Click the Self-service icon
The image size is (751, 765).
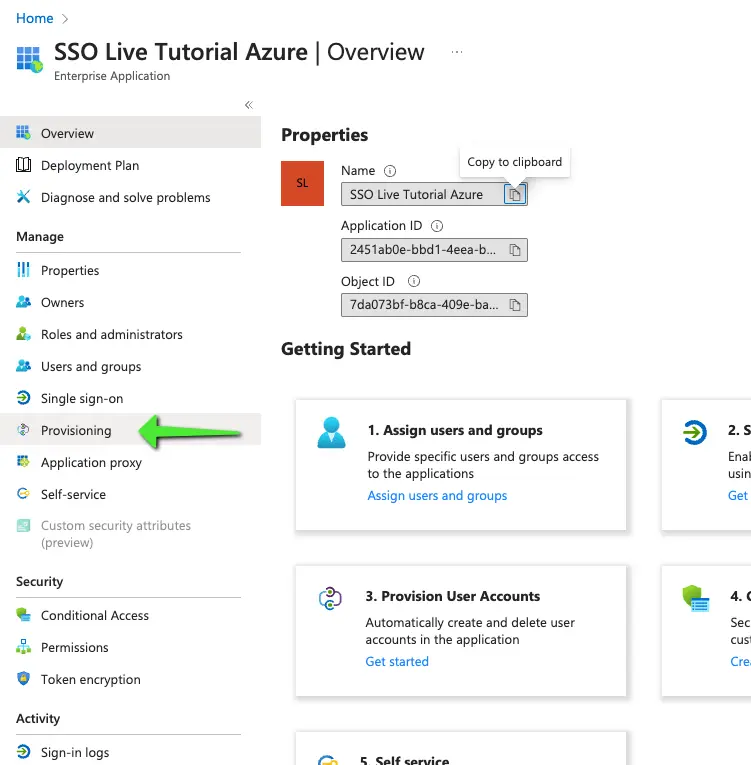[23, 493]
